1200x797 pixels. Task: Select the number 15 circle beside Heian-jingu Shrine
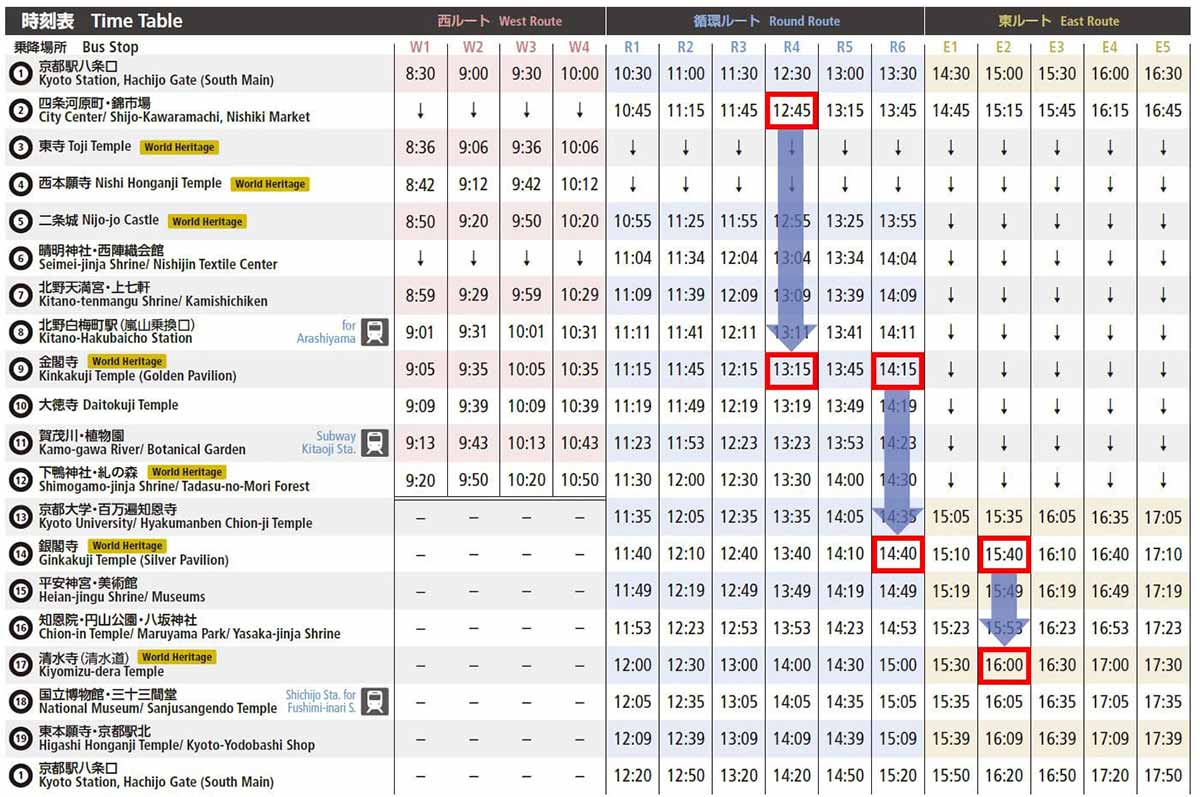pos(21,591)
